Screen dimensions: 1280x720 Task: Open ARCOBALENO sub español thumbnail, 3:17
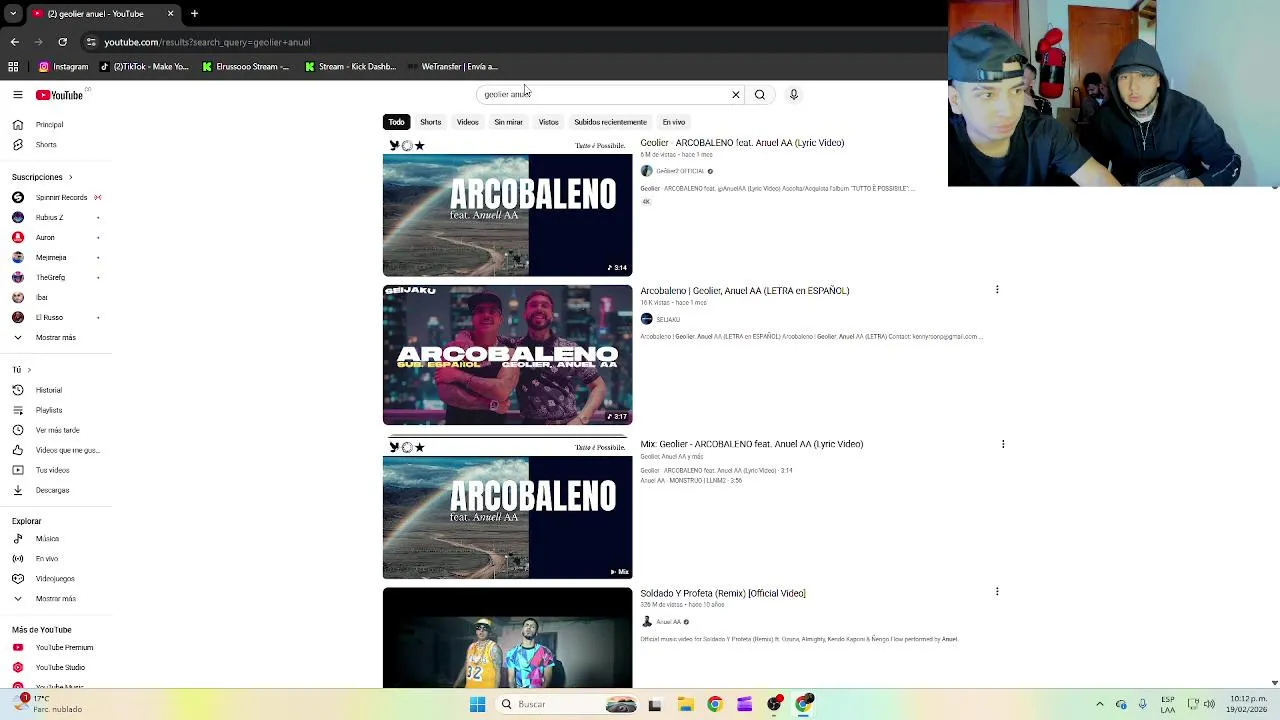(508, 355)
